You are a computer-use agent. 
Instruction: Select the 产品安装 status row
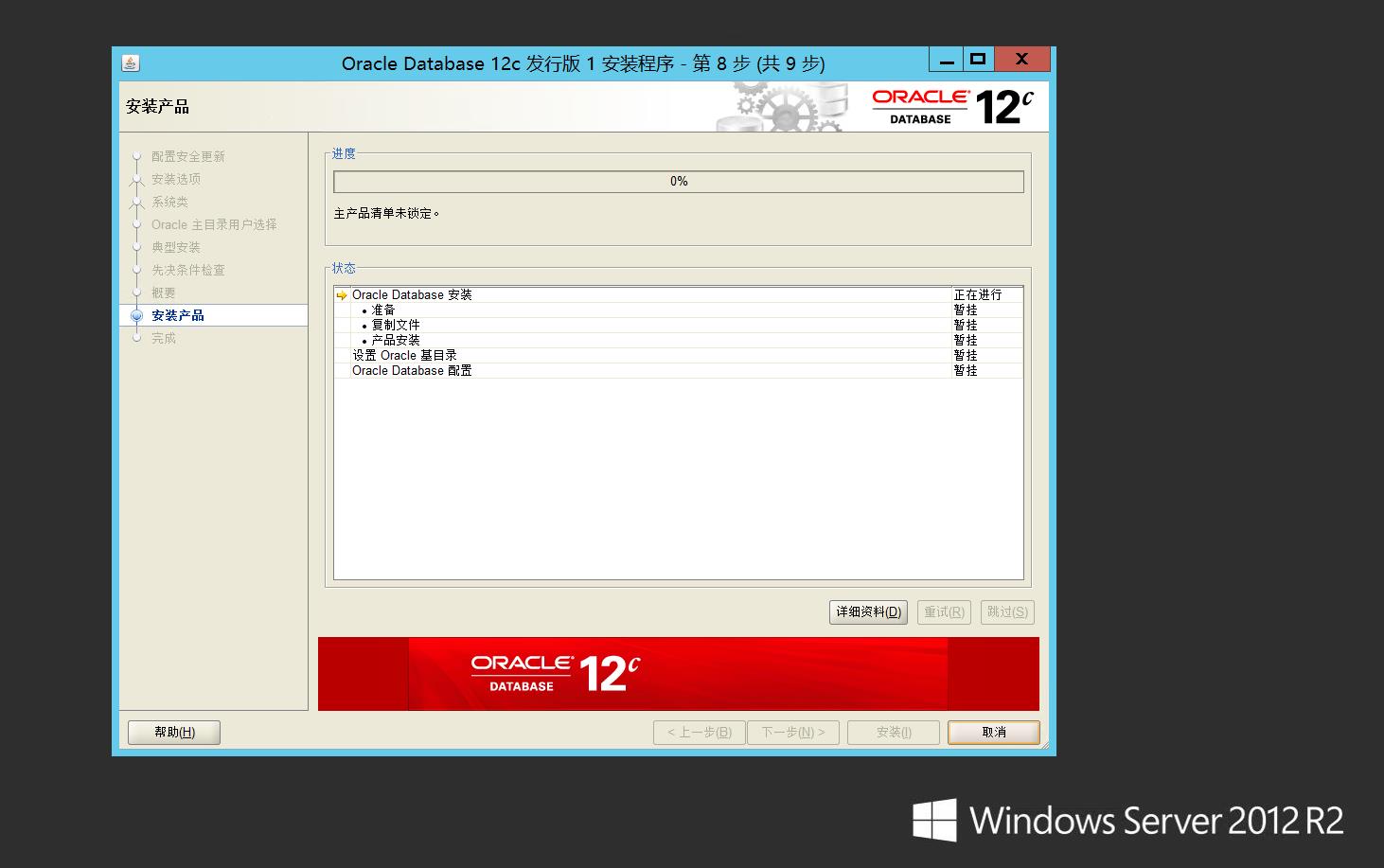(679, 341)
